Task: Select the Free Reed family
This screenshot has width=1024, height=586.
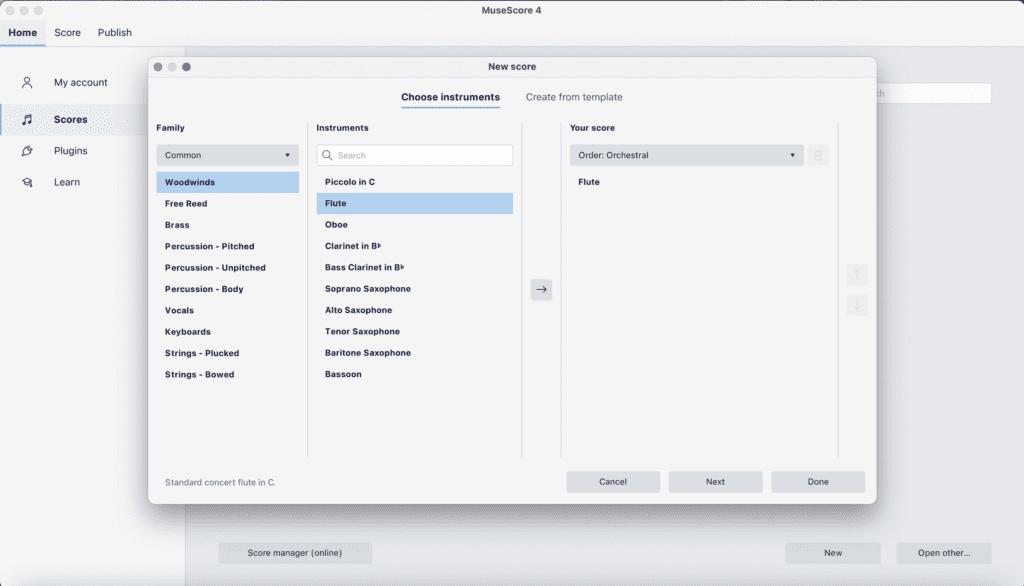Action: 227,204
